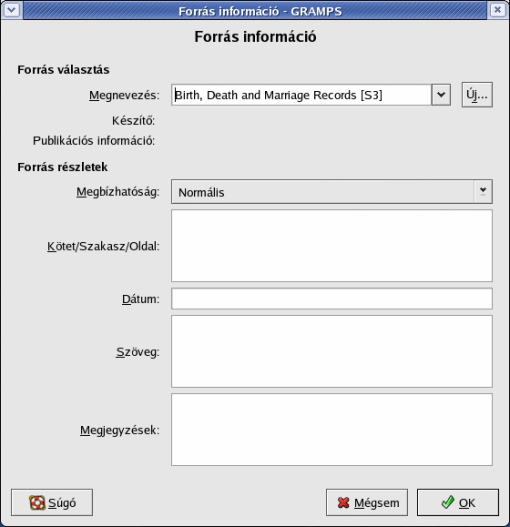This screenshot has width=510, height=527.
Task: Click the arrow on the Megbízhatóság dropdown
Action: pyautogui.click(x=483, y=192)
